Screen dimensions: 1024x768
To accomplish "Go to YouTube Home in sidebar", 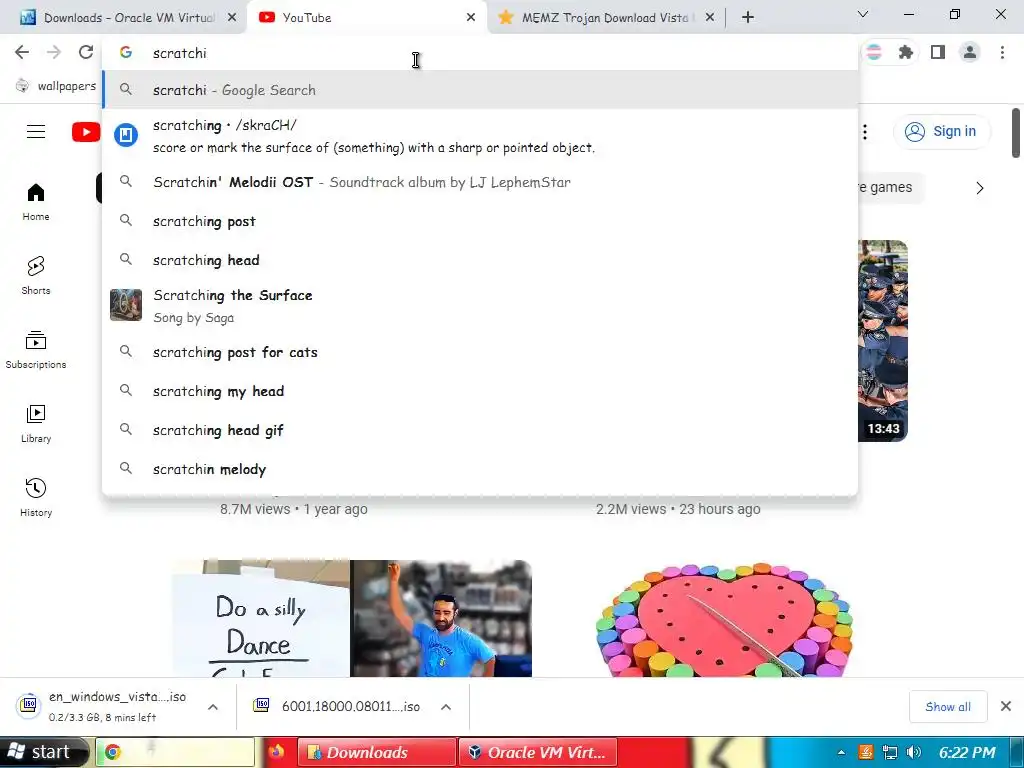I will point(36,202).
